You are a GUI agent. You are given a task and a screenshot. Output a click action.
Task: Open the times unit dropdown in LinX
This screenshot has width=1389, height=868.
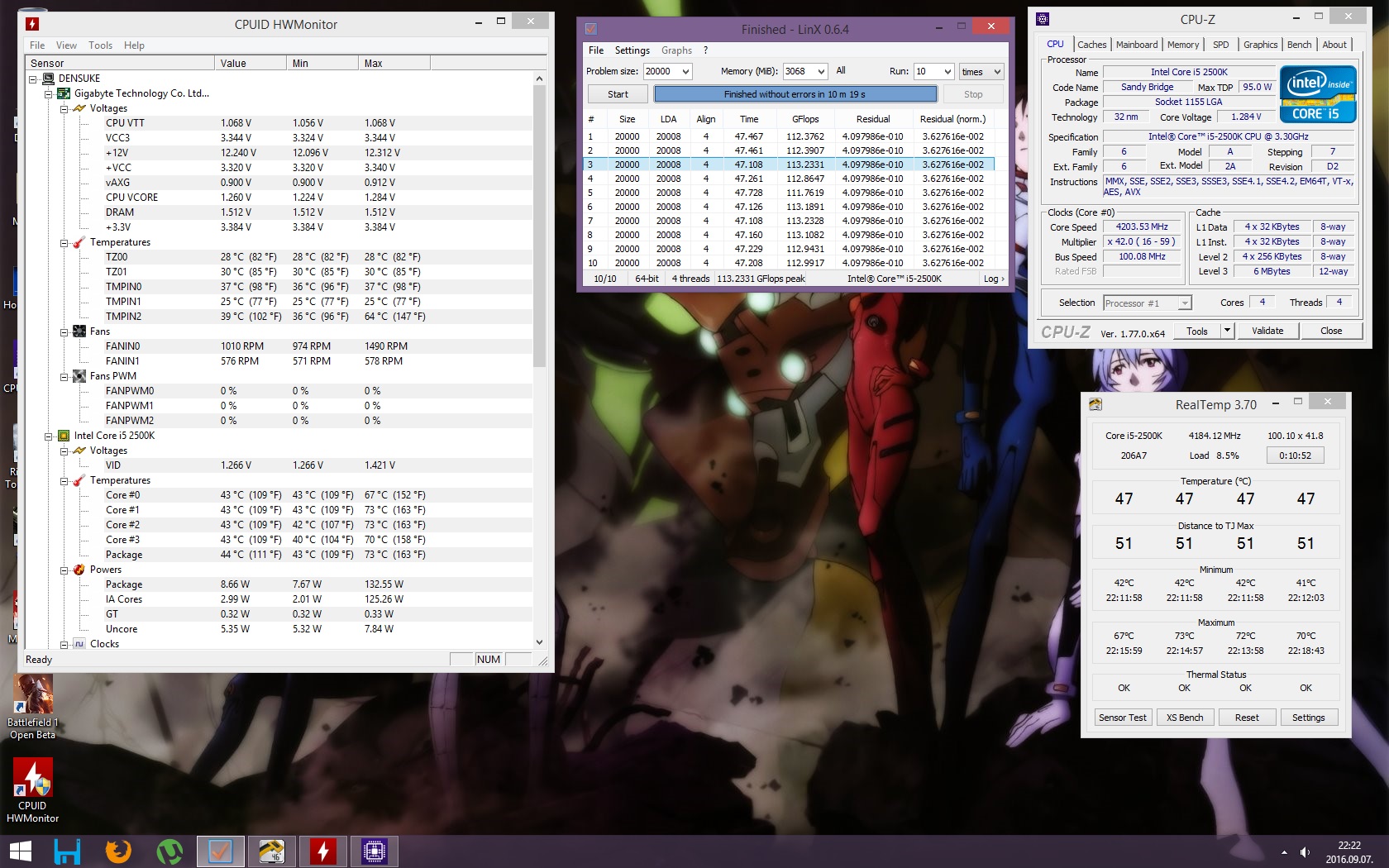click(997, 72)
